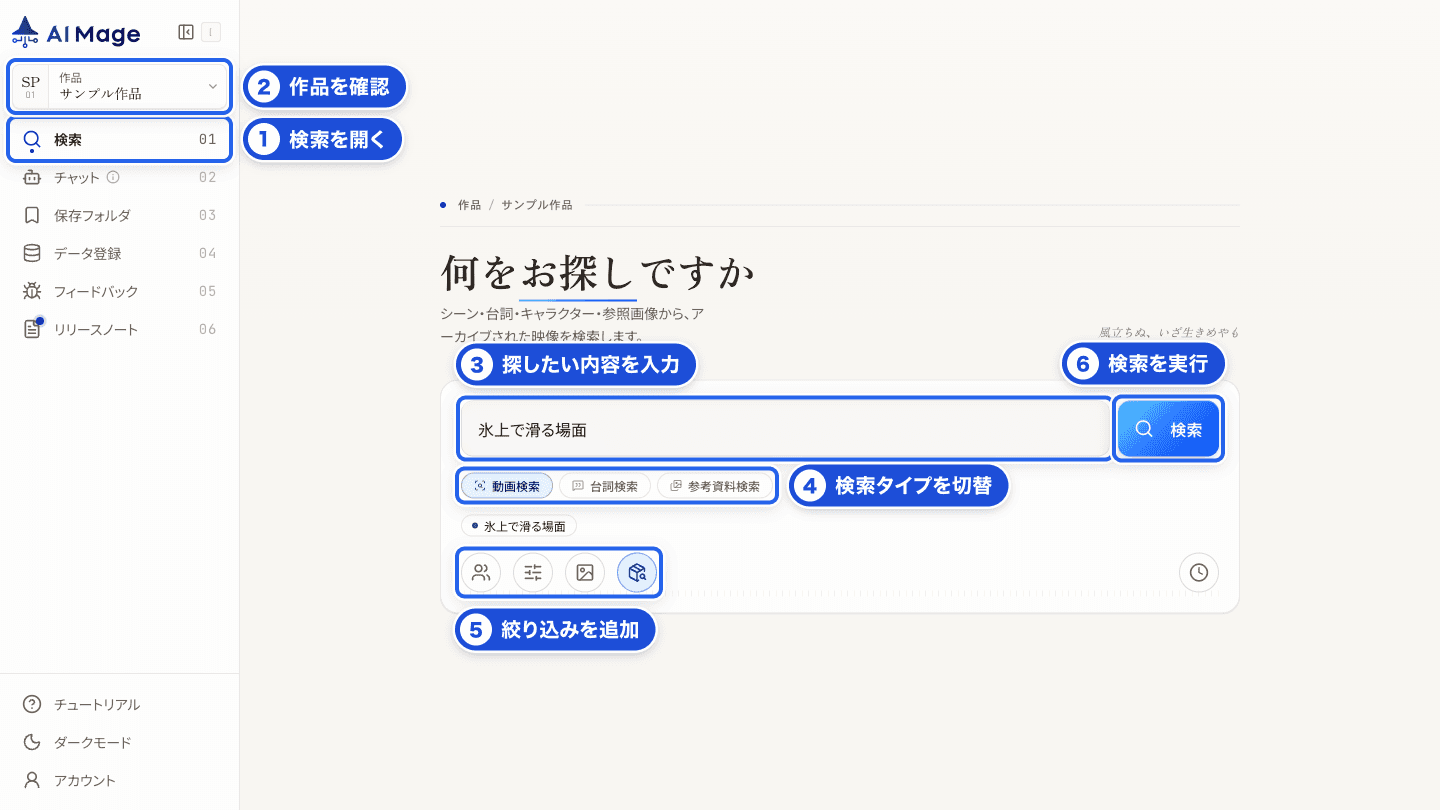The image size is (1440, 810).
Task: Click the image reference search icon
Action: [585, 573]
